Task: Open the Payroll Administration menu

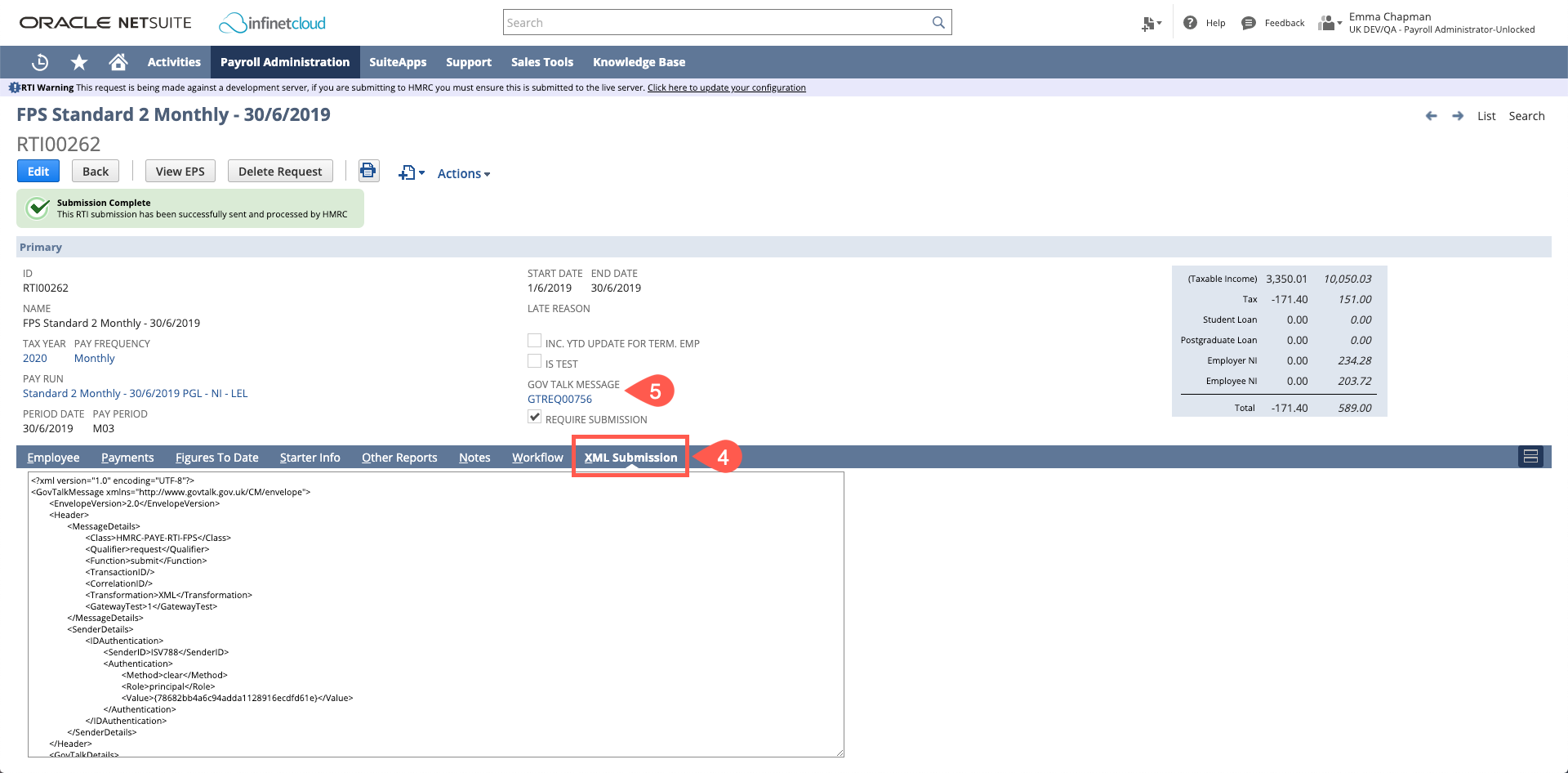Action: pos(284,61)
